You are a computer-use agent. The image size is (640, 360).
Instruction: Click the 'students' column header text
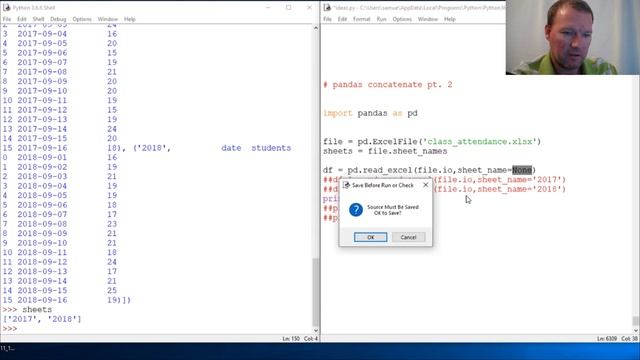click(271, 148)
